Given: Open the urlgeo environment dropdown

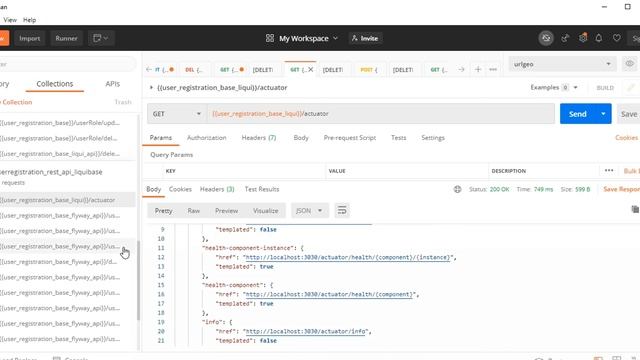Looking at the screenshot, I should 562,64.
